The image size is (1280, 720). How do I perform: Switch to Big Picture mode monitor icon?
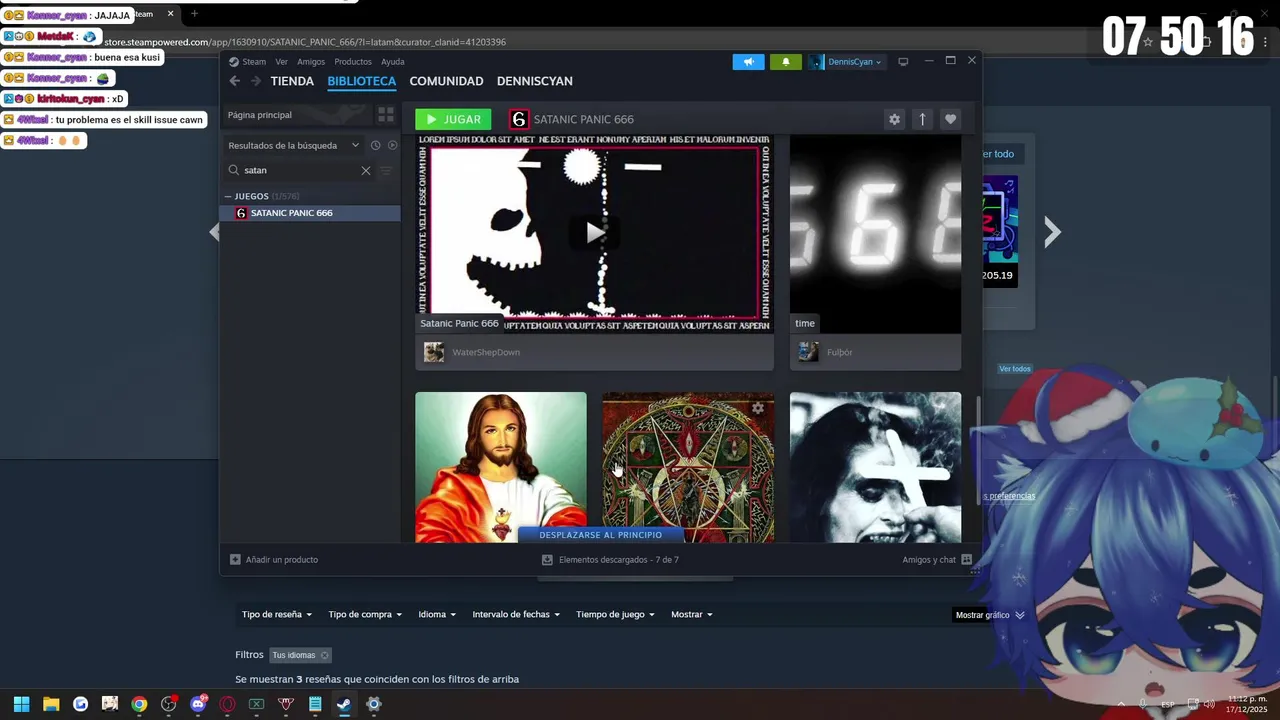(x=903, y=62)
